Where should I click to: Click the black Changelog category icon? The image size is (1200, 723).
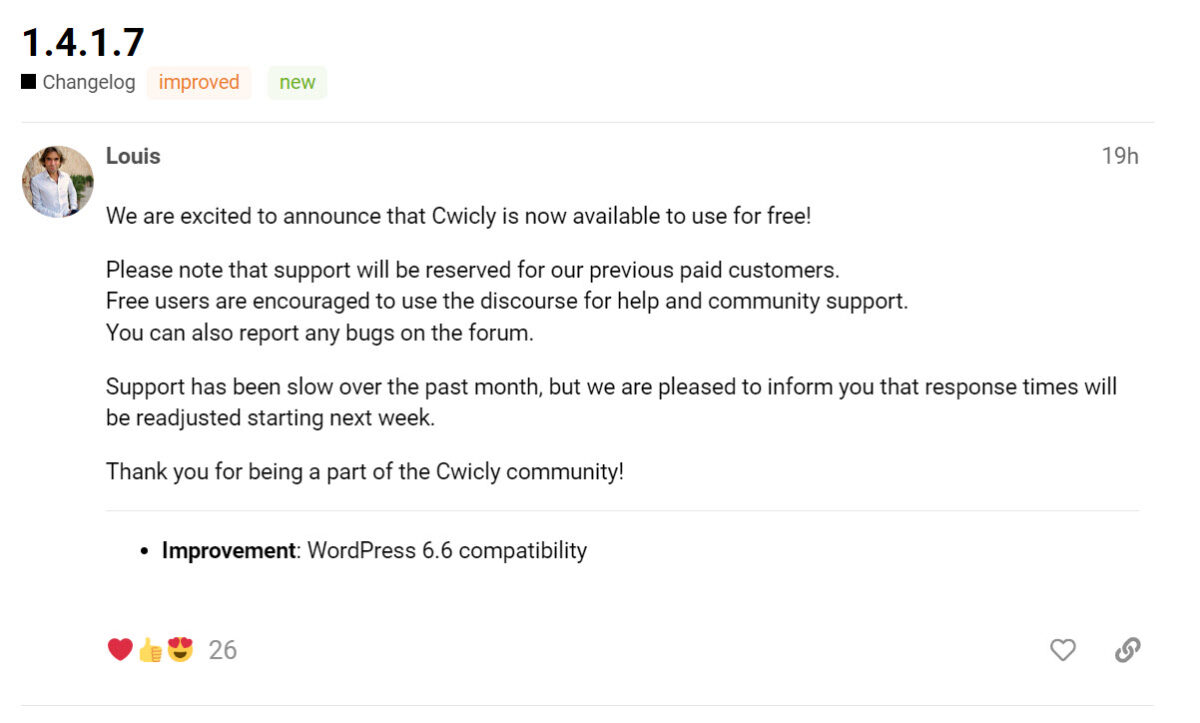point(27,82)
